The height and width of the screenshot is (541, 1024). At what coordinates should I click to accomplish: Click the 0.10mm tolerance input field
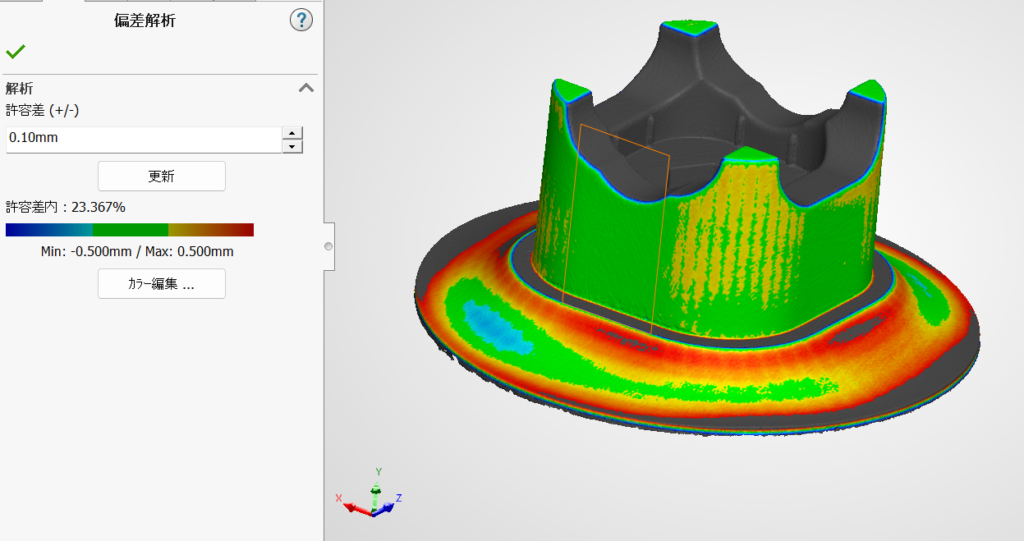(x=140, y=139)
